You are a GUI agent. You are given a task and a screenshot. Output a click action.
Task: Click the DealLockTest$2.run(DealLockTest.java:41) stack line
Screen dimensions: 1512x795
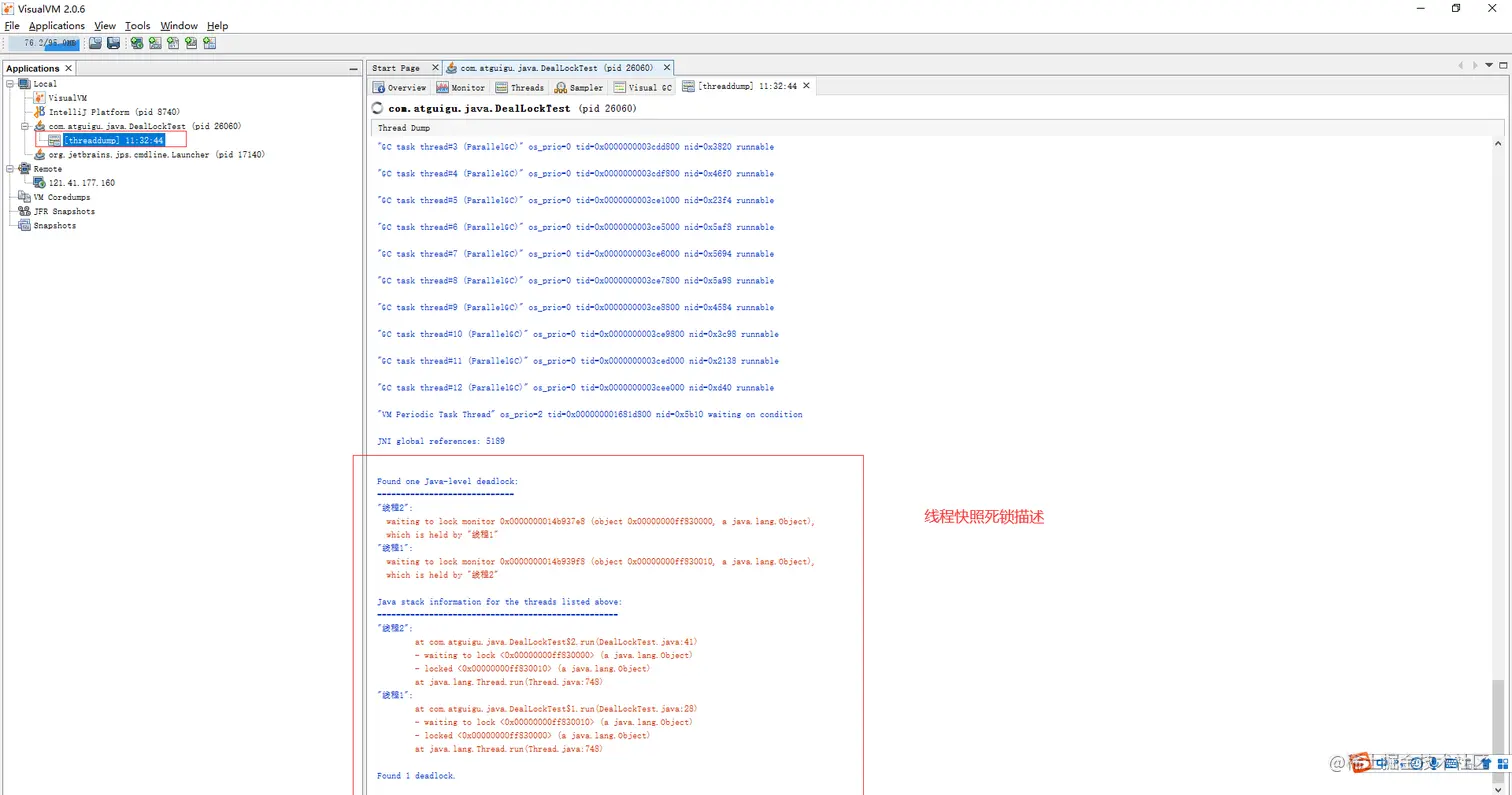555,642
